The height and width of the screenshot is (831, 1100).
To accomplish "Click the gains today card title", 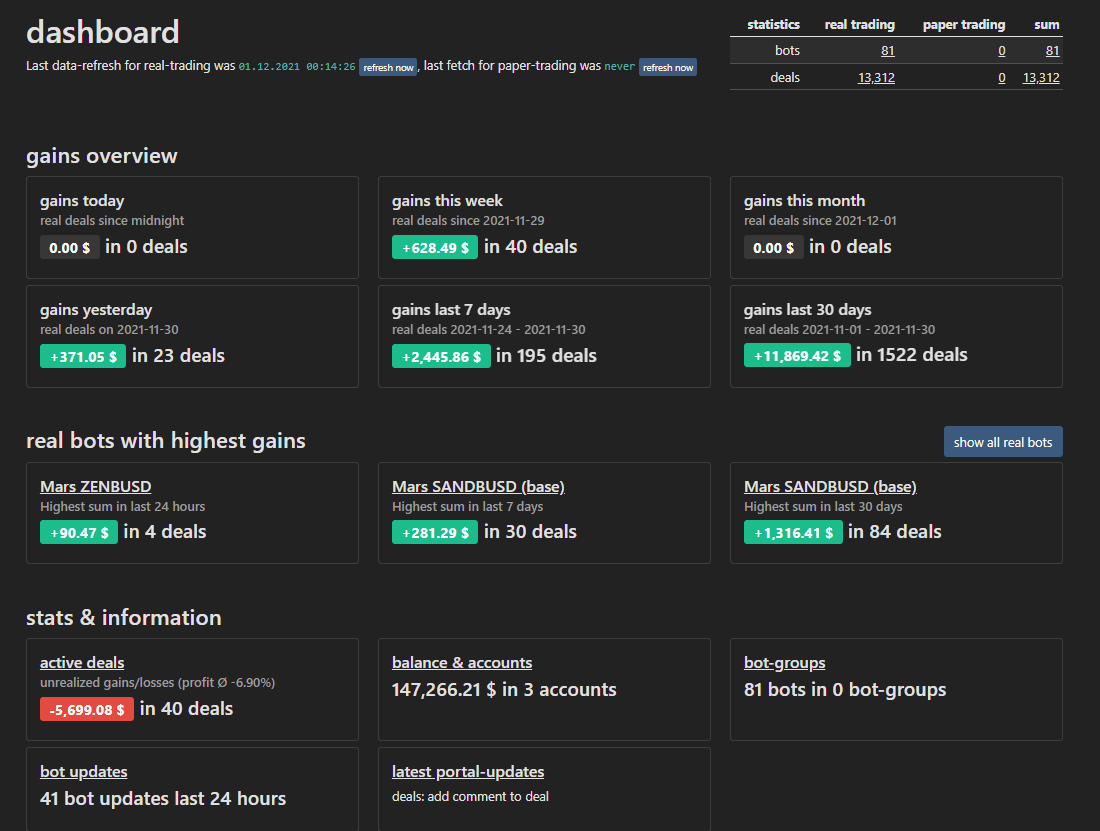I will click(82, 201).
